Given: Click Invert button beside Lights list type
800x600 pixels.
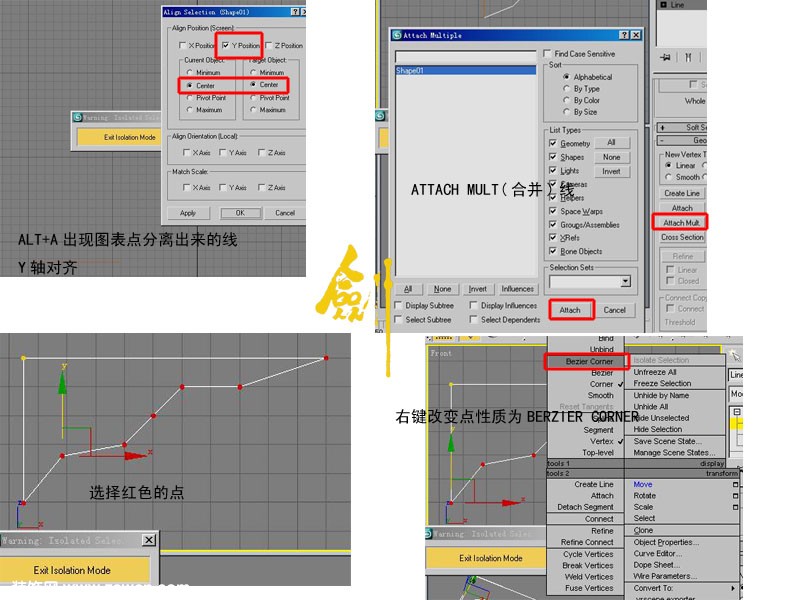Looking at the screenshot, I should (611, 171).
